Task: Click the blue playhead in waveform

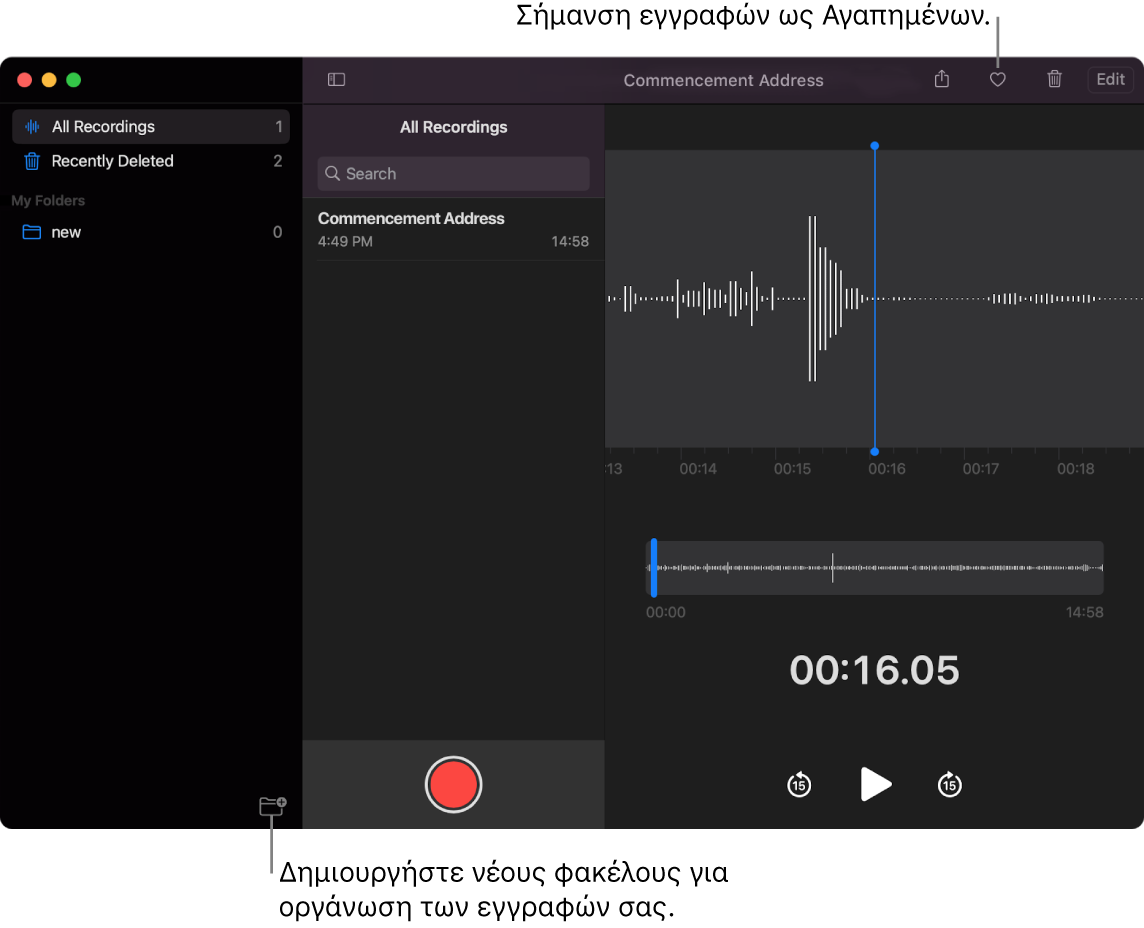Action: coord(875,299)
